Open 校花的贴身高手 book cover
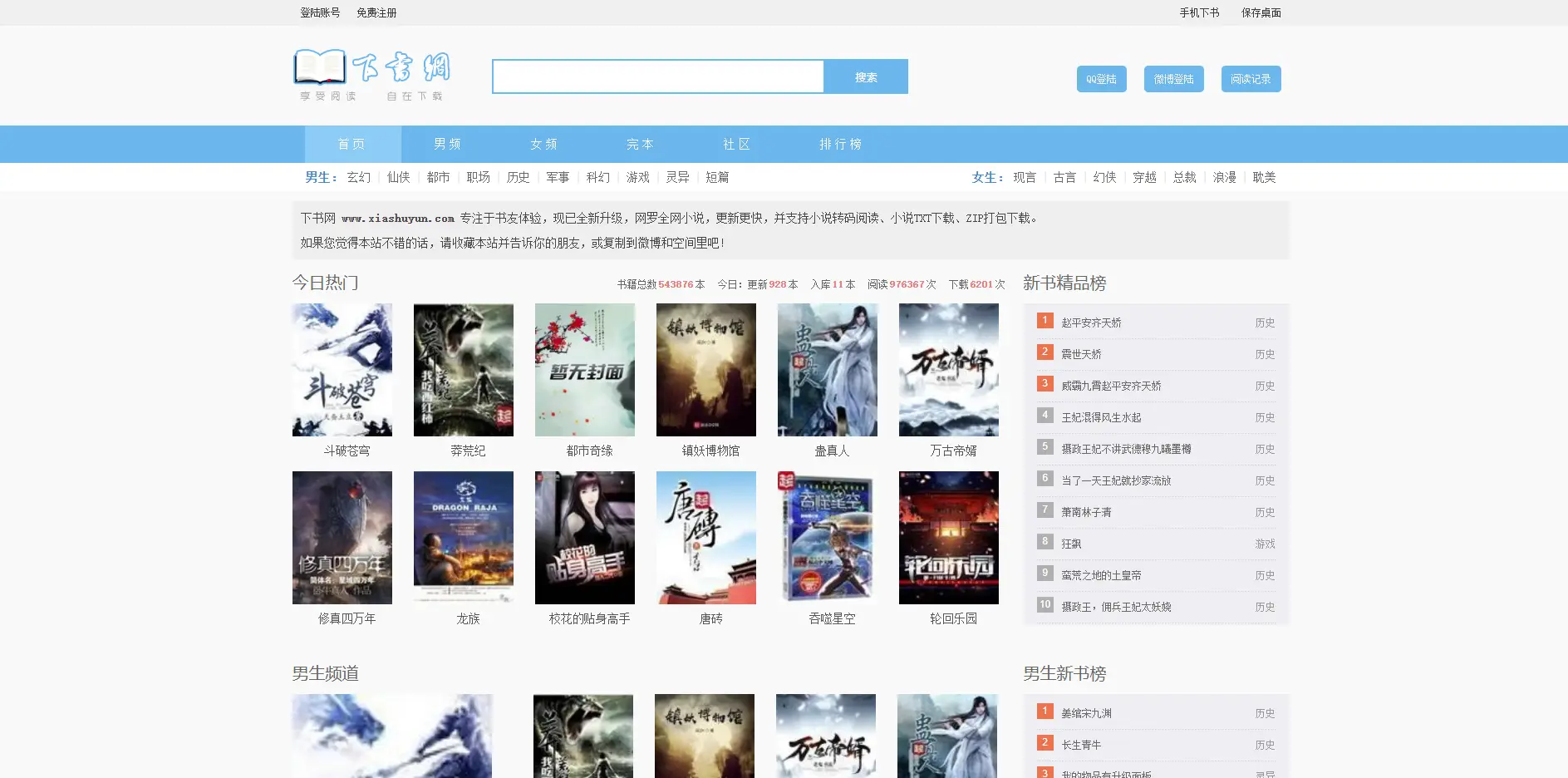 point(585,538)
